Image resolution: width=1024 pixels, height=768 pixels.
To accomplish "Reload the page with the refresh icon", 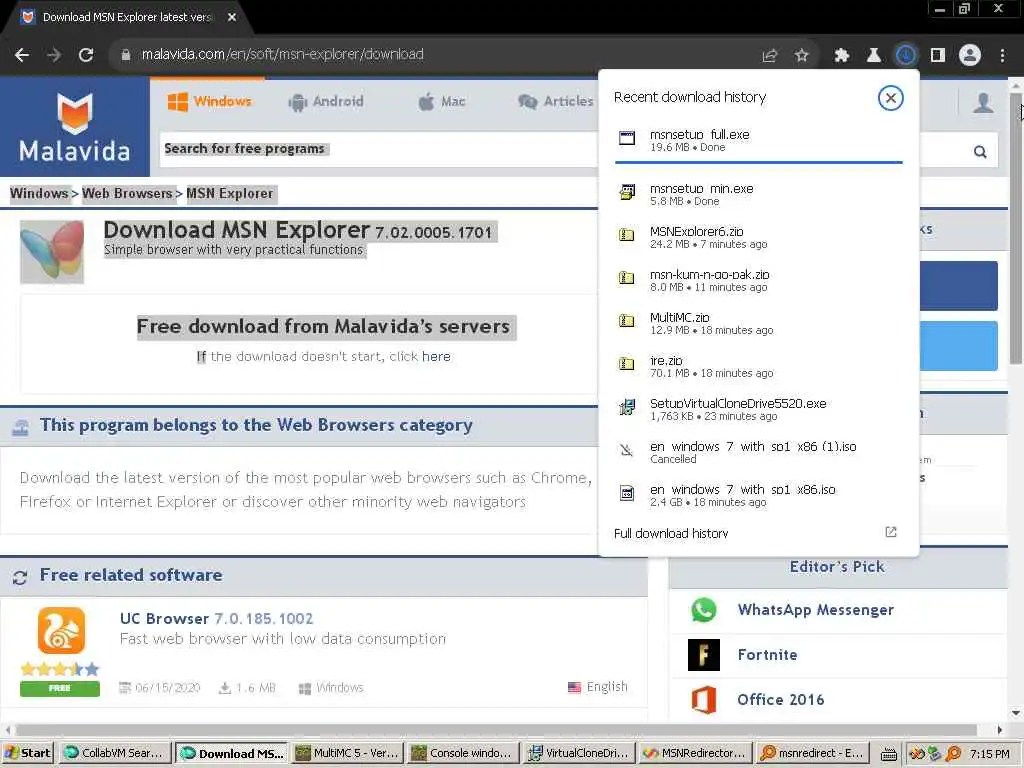I will tap(86, 55).
